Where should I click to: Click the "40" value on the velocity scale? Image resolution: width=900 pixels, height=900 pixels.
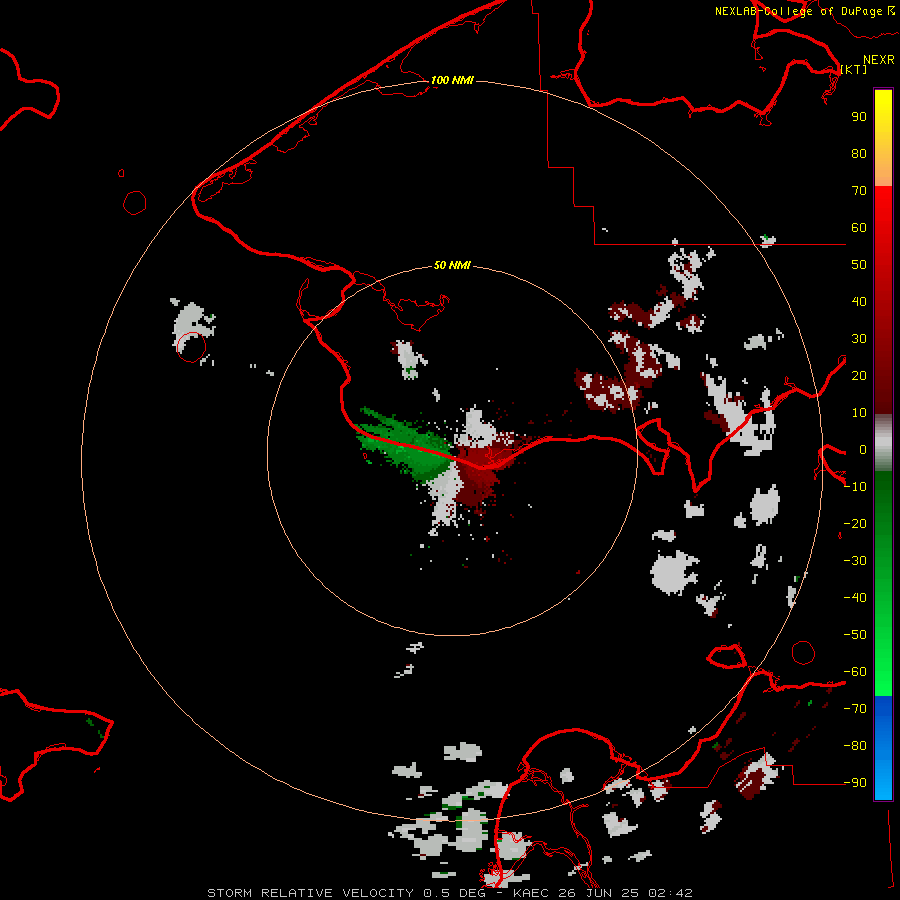[x=859, y=301]
